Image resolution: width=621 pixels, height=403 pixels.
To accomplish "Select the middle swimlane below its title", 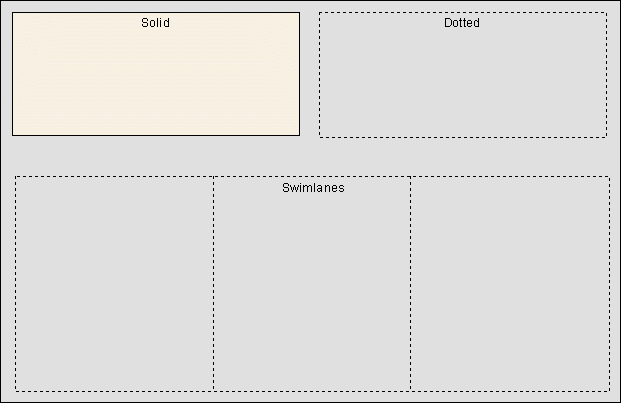I will 312,293.
